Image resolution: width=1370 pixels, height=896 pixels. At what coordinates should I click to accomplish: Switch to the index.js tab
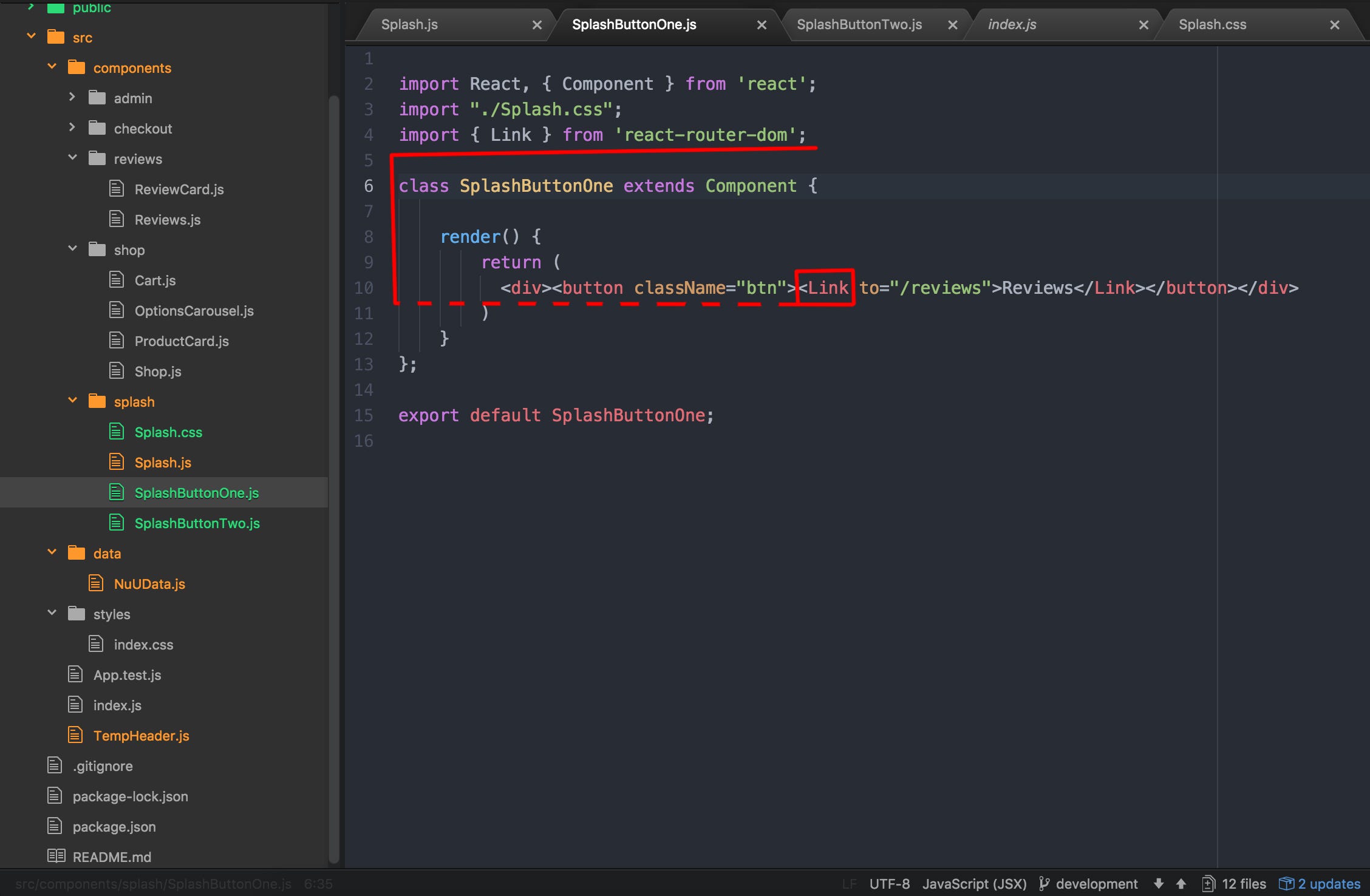tap(1012, 25)
